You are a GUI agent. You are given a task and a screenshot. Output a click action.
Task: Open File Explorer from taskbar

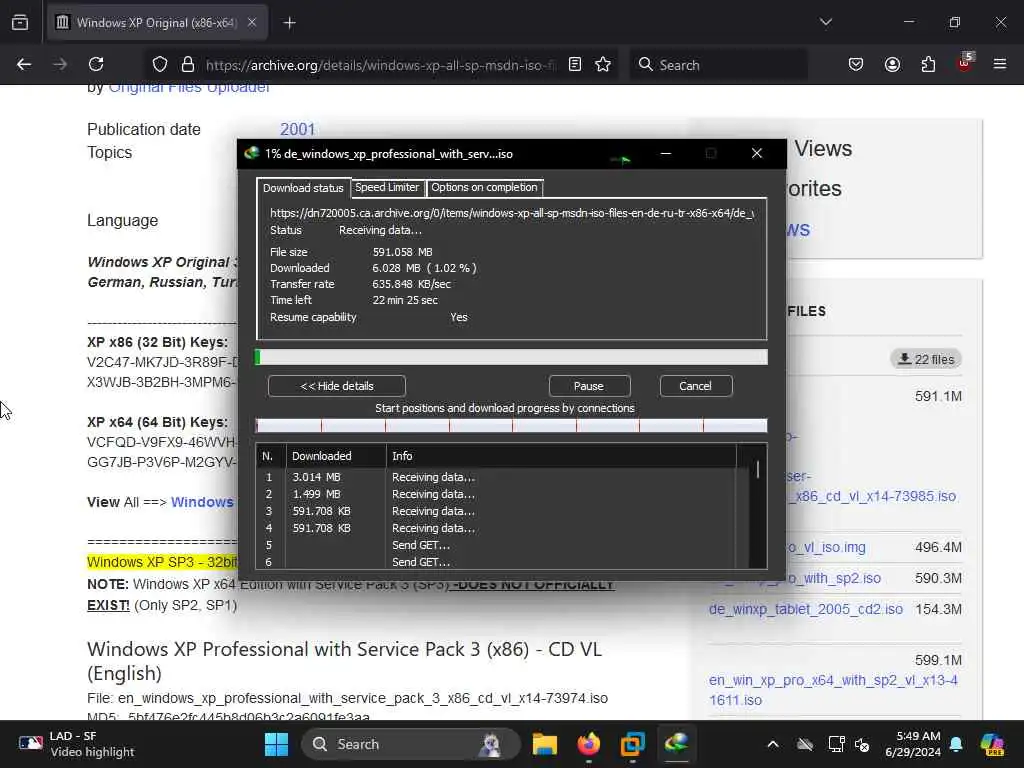coord(545,744)
